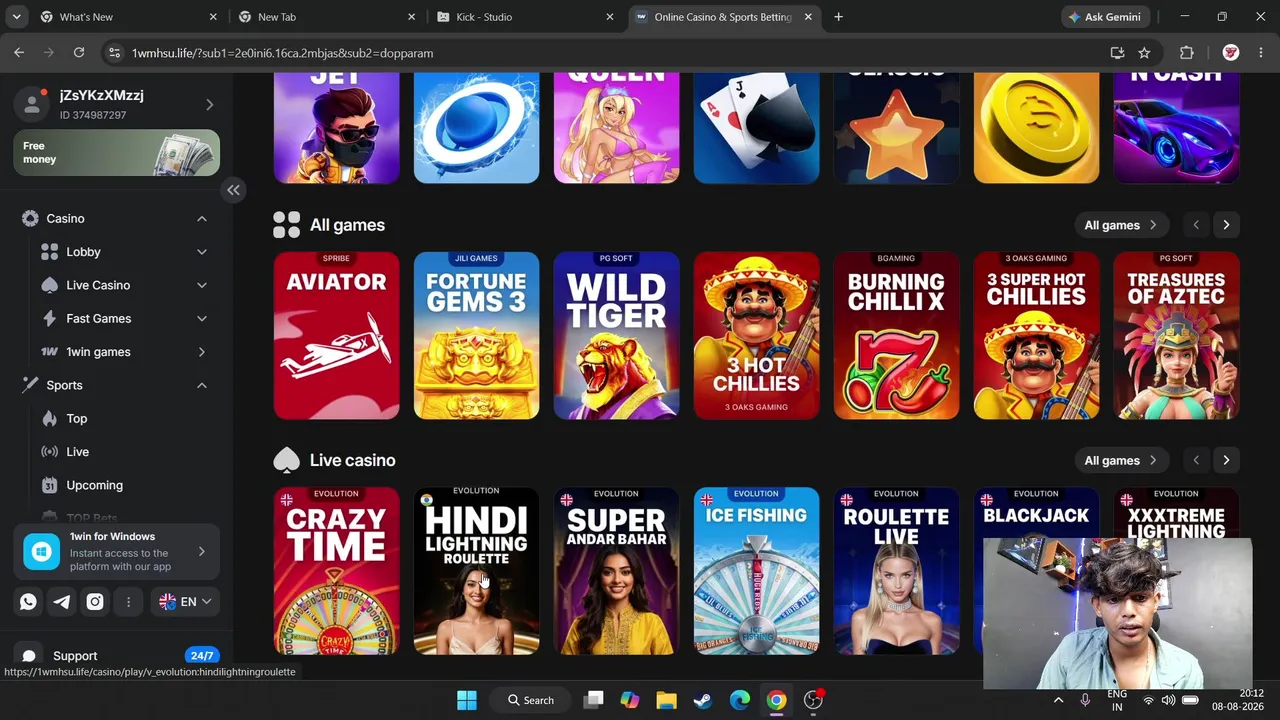
Task: Open Task View on the taskbar
Action: (593, 700)
